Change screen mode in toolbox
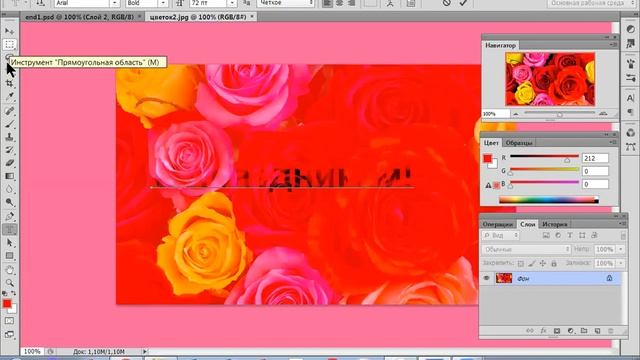The image size is (640, 360). (x=9, y=335)
